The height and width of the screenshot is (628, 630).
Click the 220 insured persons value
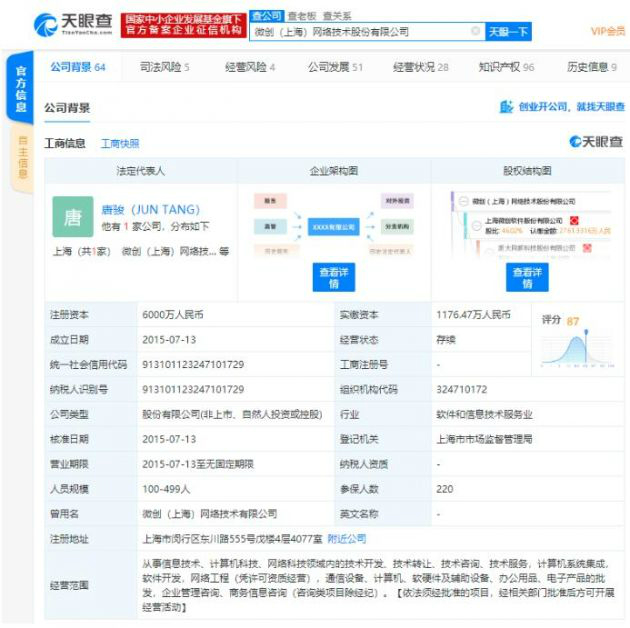(x=445, y=489)
